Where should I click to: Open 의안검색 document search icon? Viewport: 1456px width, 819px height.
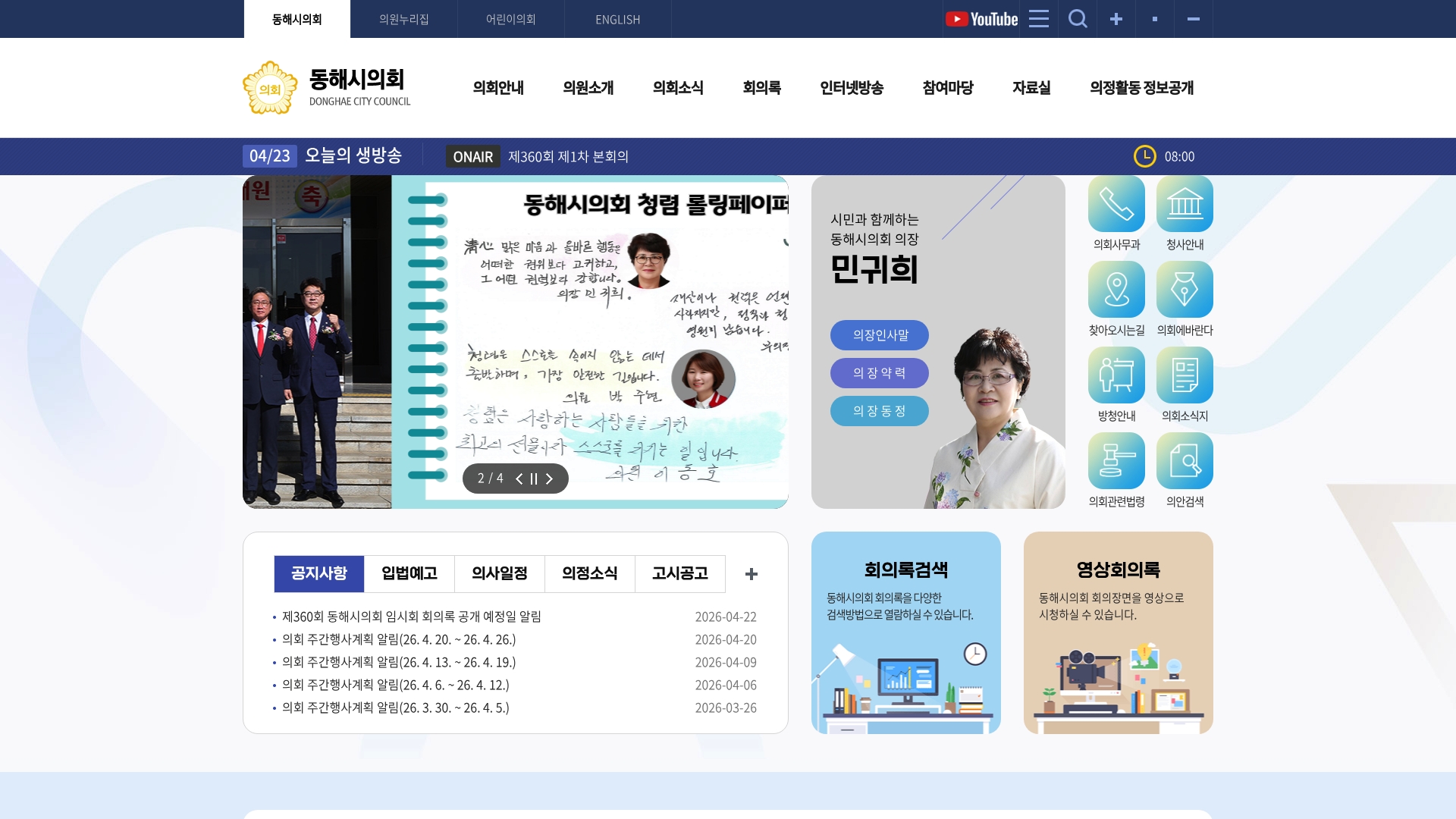[x=1185, y=461]
